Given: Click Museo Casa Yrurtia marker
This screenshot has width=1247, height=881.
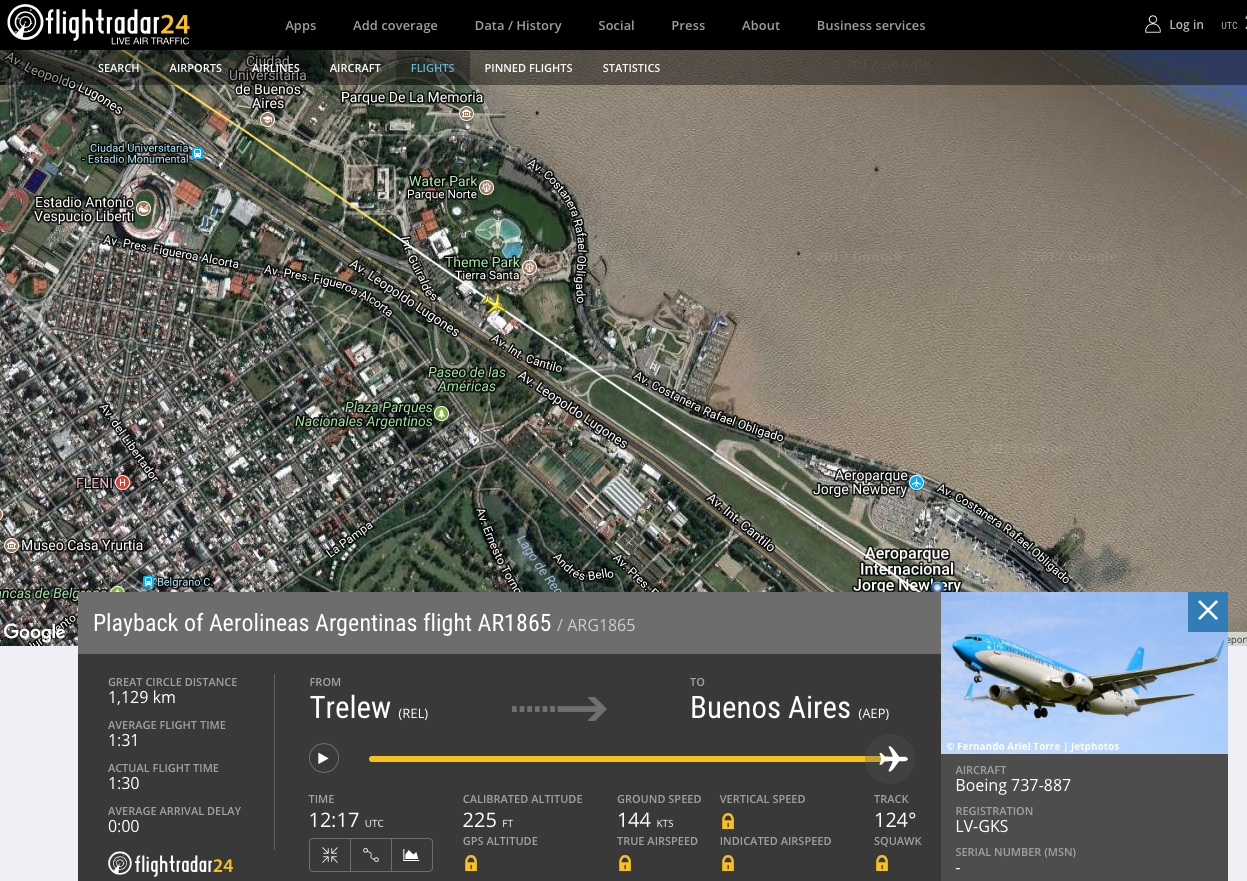Looking at the screenshot, I should point(11,545).
